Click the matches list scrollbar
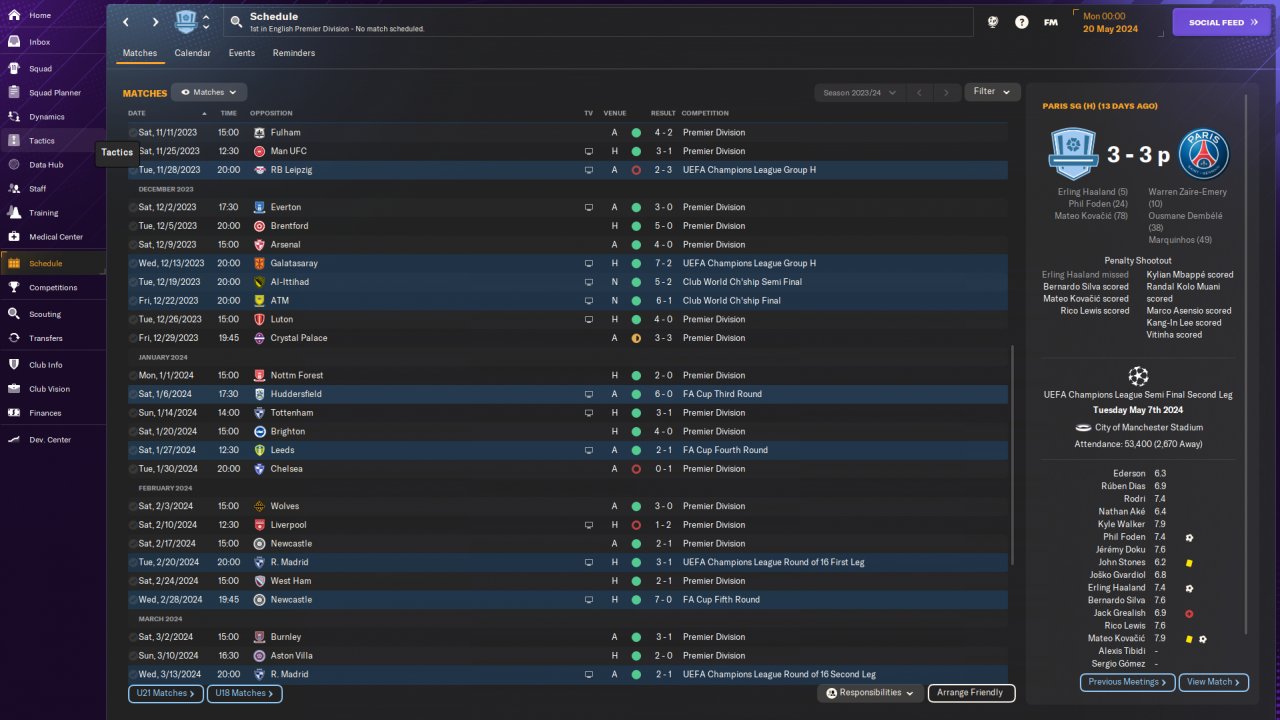Viewport: 1280px width, 720px height. 1013,455
